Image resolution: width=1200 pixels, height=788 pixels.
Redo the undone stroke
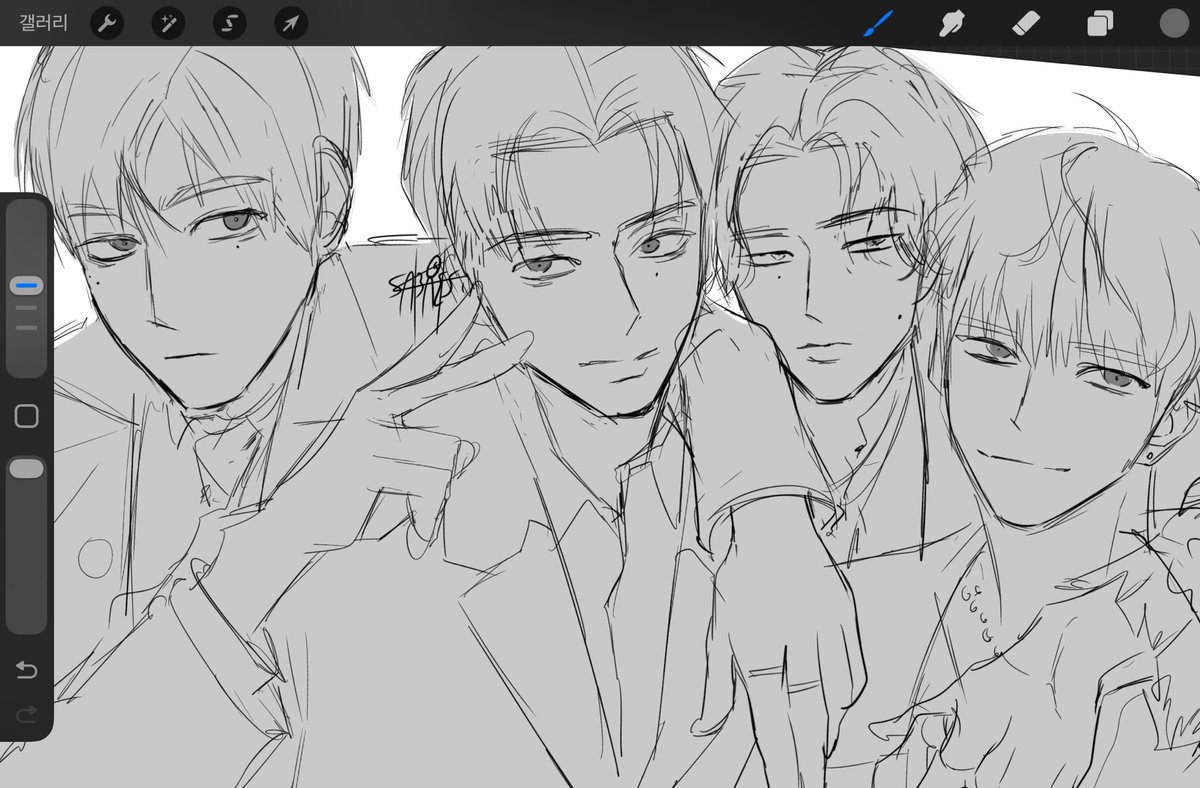pos(27,714)
